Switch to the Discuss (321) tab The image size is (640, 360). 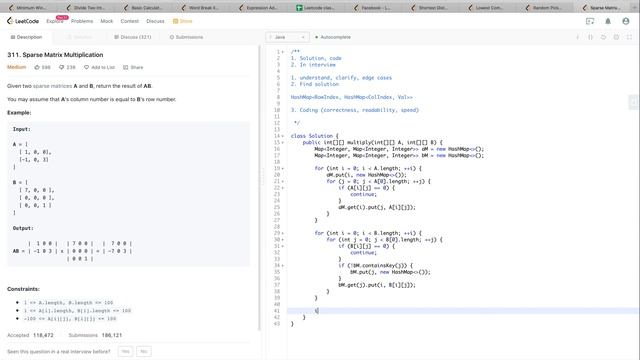[133, 37]
